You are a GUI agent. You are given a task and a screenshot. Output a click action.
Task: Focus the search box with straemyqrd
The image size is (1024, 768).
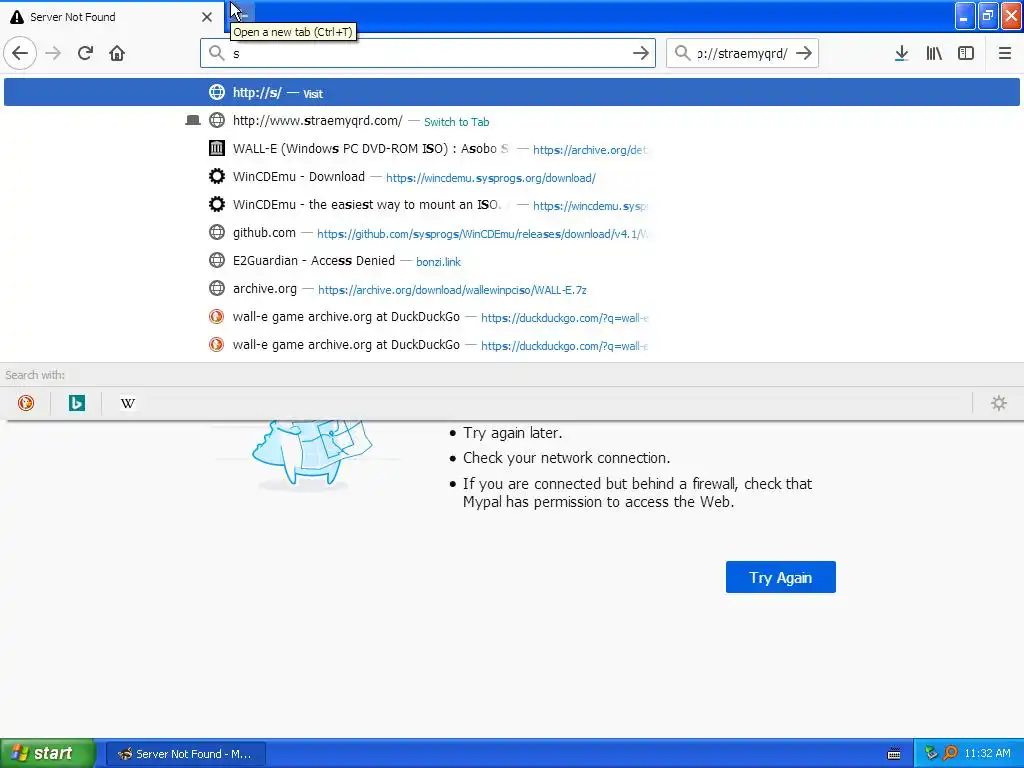coord(742,53)
